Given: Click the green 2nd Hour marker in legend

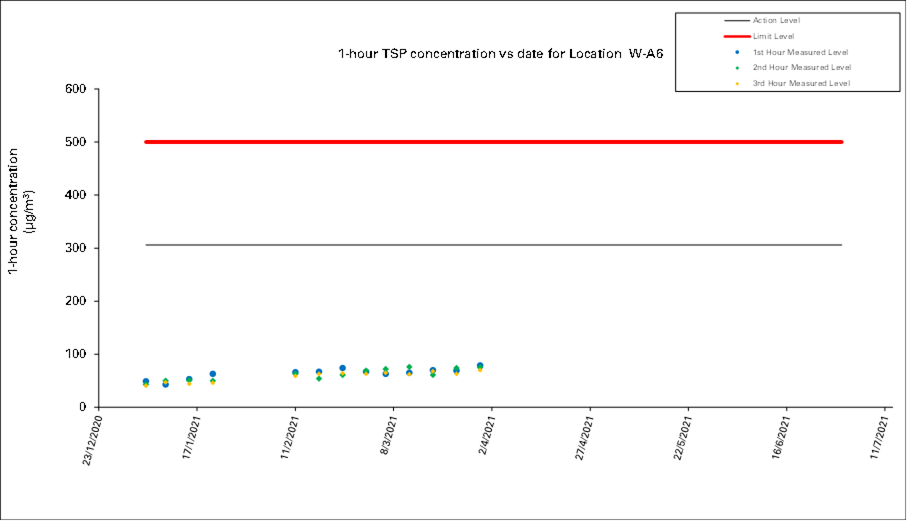Looking at the screenshot, I should [736, 67].
